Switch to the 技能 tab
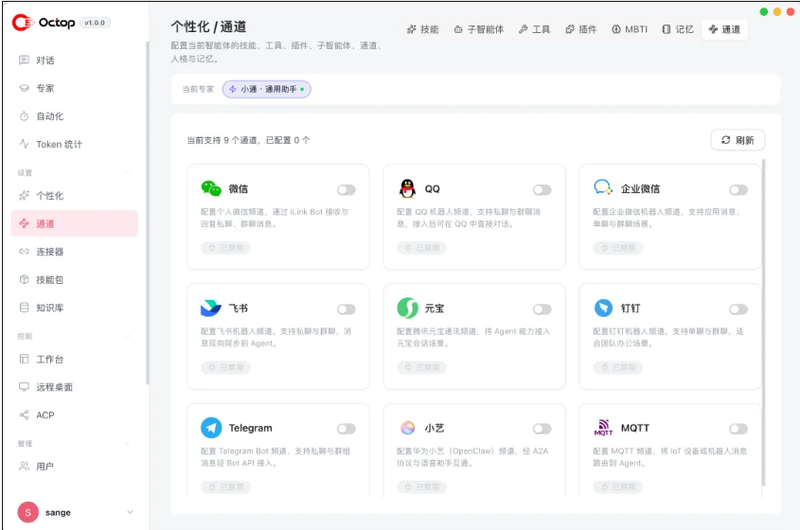This screenshot has height=530, width=800. click(x=422, y=30)
